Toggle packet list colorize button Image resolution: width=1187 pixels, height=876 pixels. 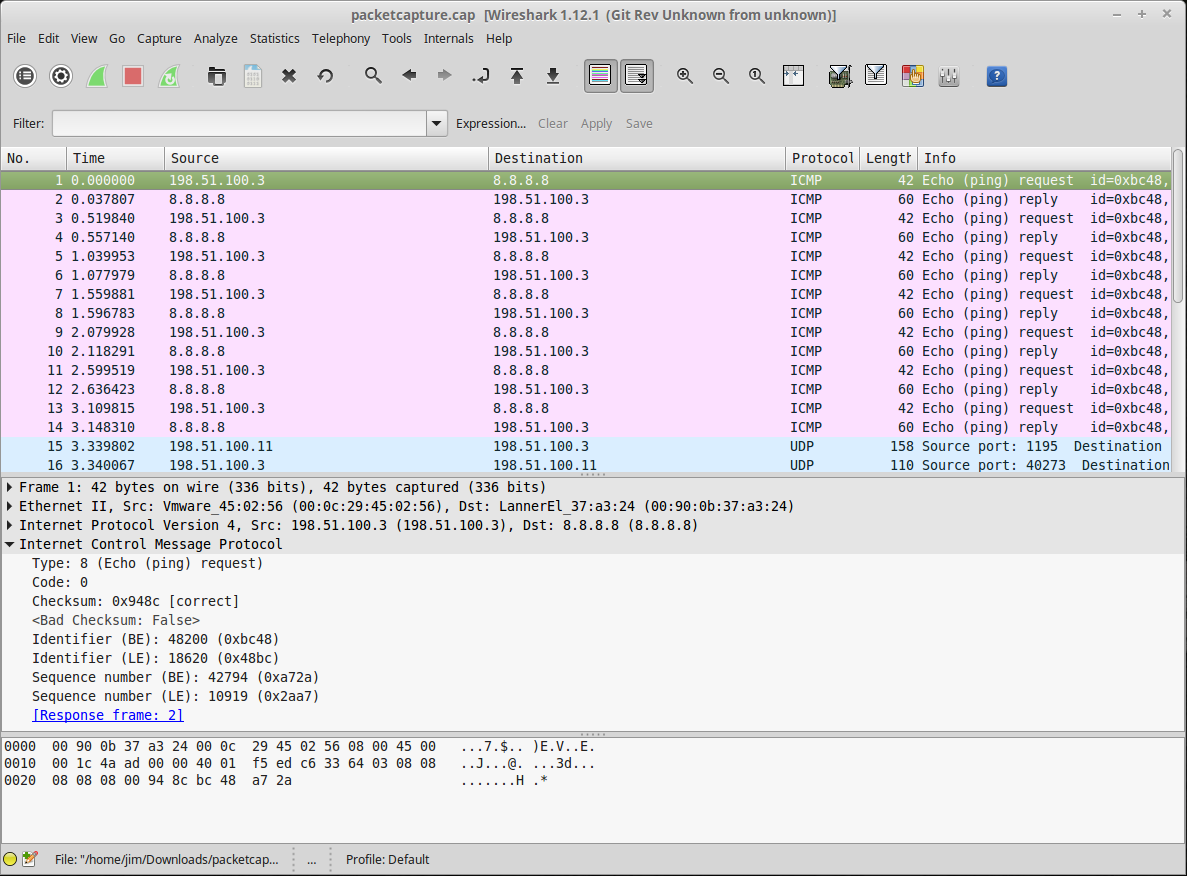pos(600,76)
